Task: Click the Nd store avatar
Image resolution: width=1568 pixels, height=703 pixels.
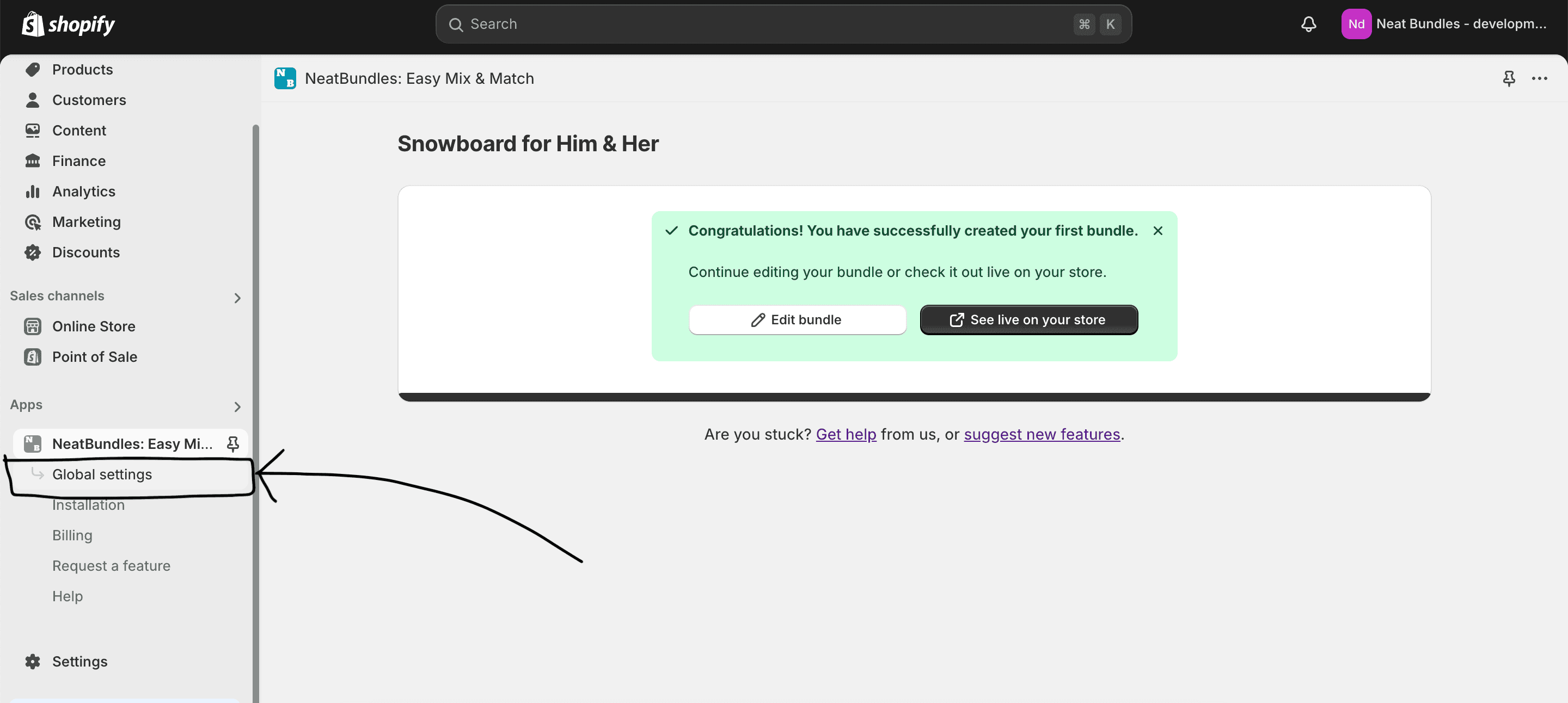Action: (x=1356, y=24)
